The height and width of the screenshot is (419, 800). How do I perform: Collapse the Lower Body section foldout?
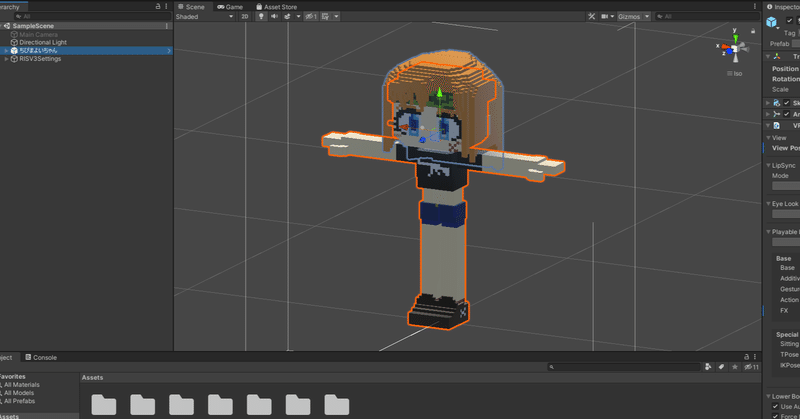click(x=768, y=396)
